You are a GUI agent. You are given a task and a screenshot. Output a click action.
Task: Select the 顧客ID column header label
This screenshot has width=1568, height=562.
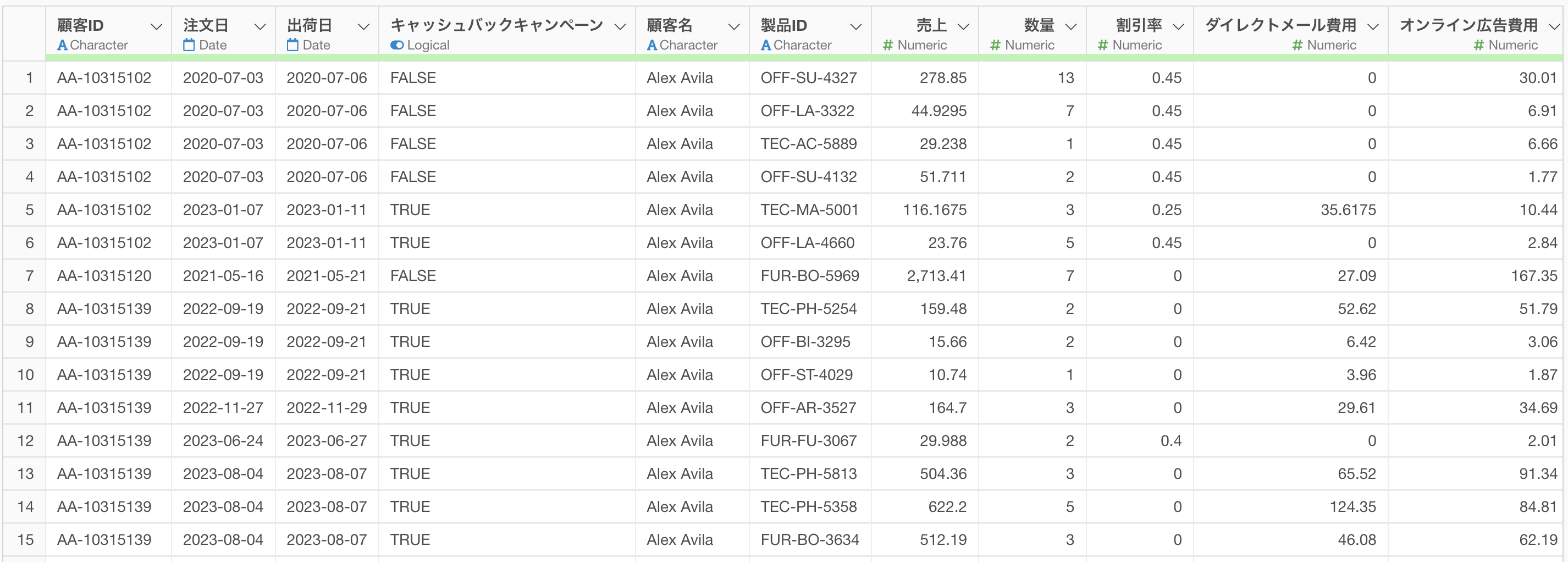80,25
